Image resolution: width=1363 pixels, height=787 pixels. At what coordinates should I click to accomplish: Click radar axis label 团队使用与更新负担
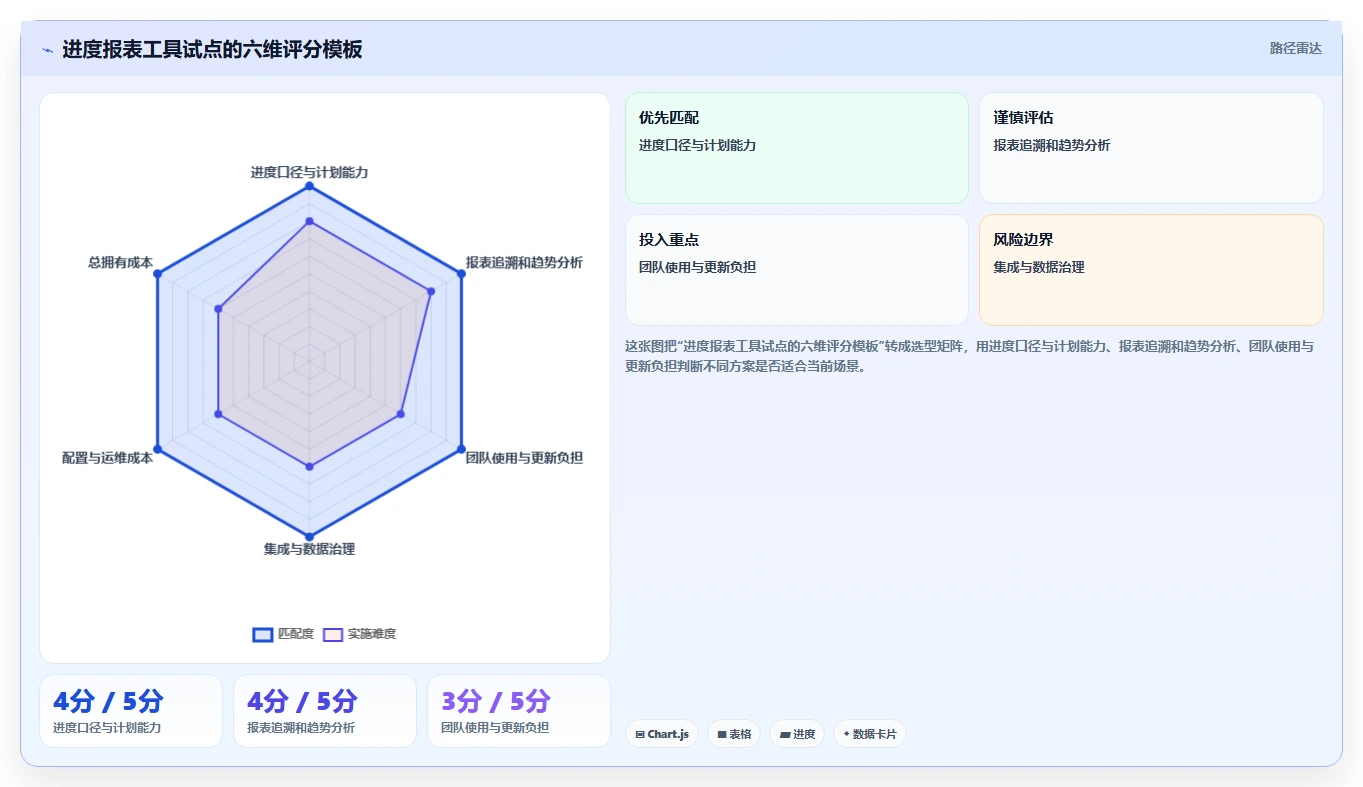point(524,458)
